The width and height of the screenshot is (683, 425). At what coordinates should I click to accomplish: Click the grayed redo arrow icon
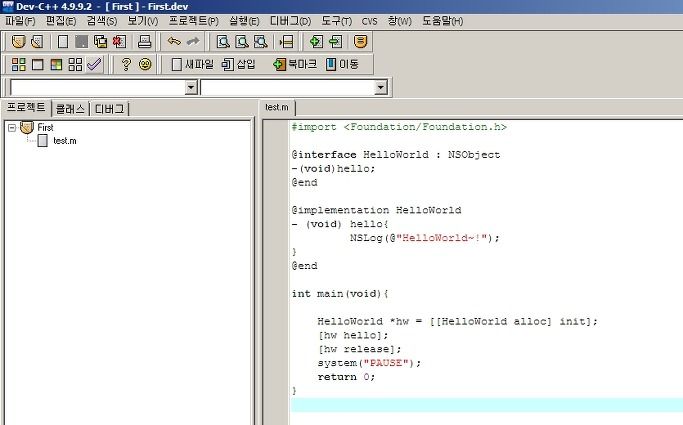coord(193,41)
